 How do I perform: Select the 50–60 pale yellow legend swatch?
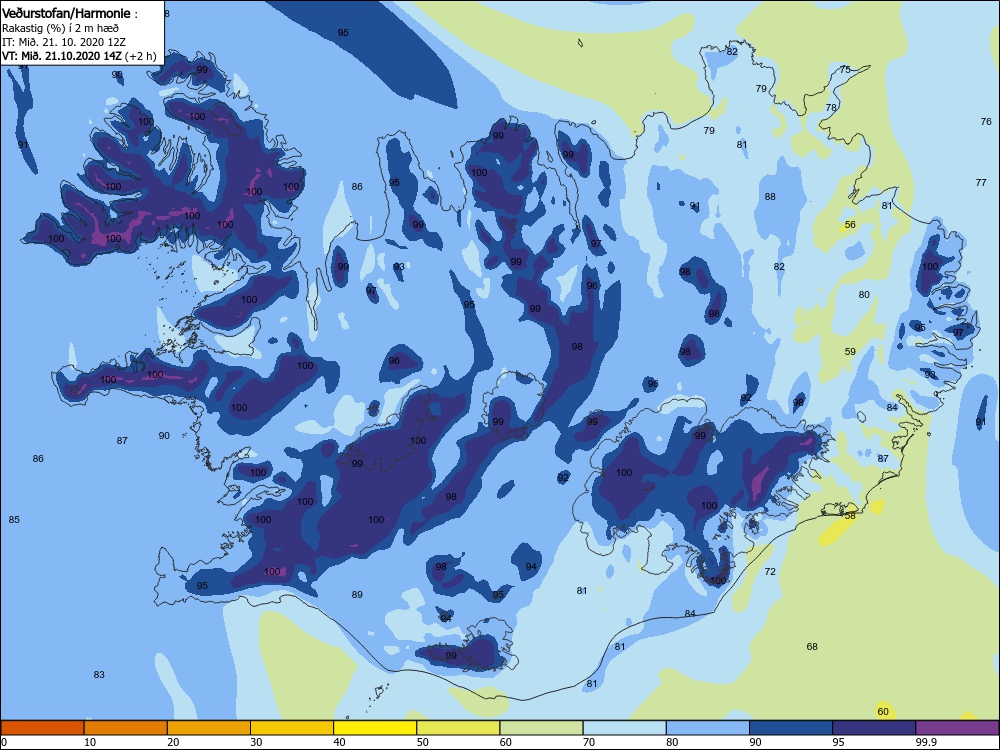[x=458, y=728]
